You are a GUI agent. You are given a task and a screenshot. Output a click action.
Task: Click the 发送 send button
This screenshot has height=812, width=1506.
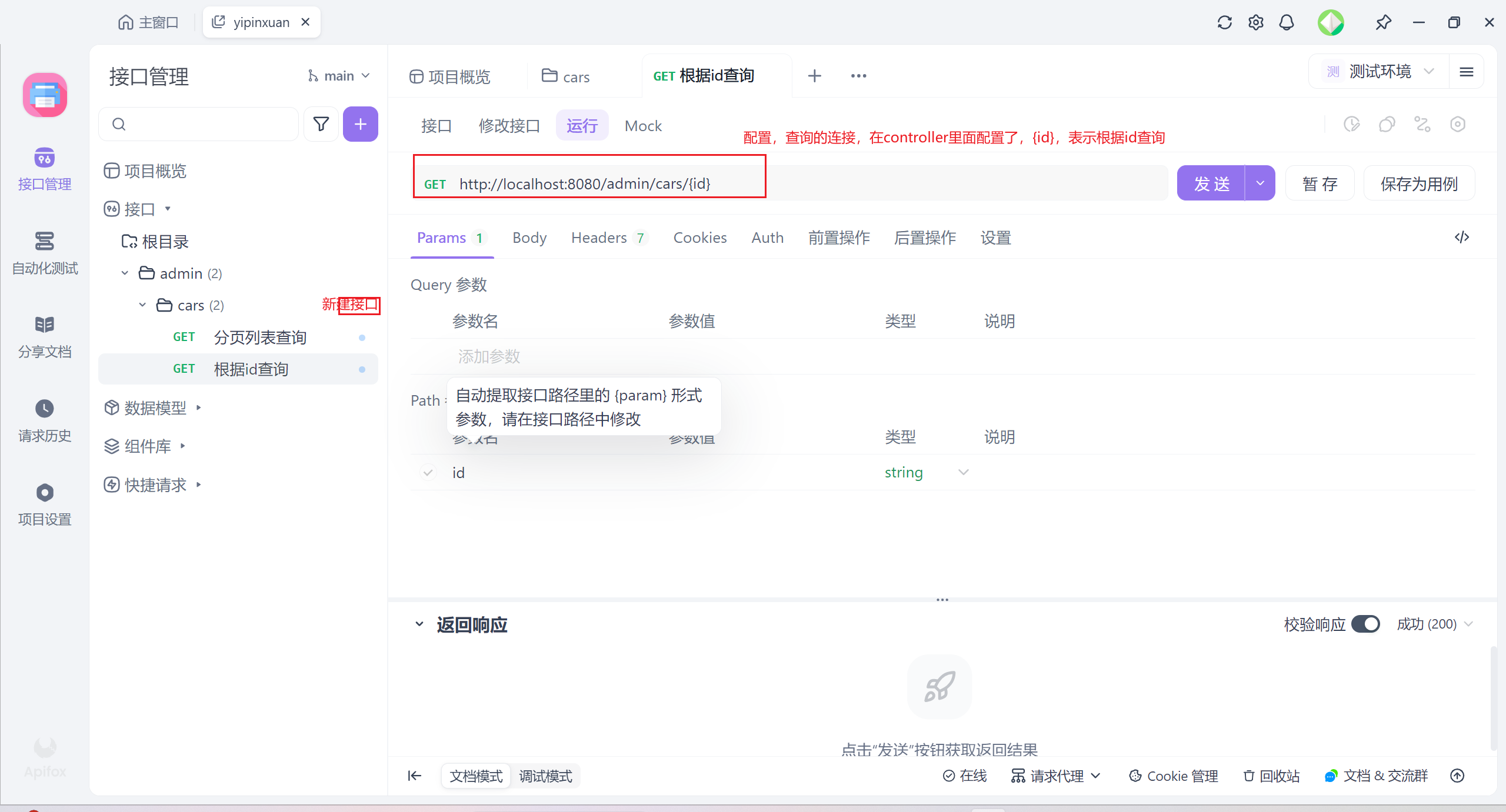1211,183
